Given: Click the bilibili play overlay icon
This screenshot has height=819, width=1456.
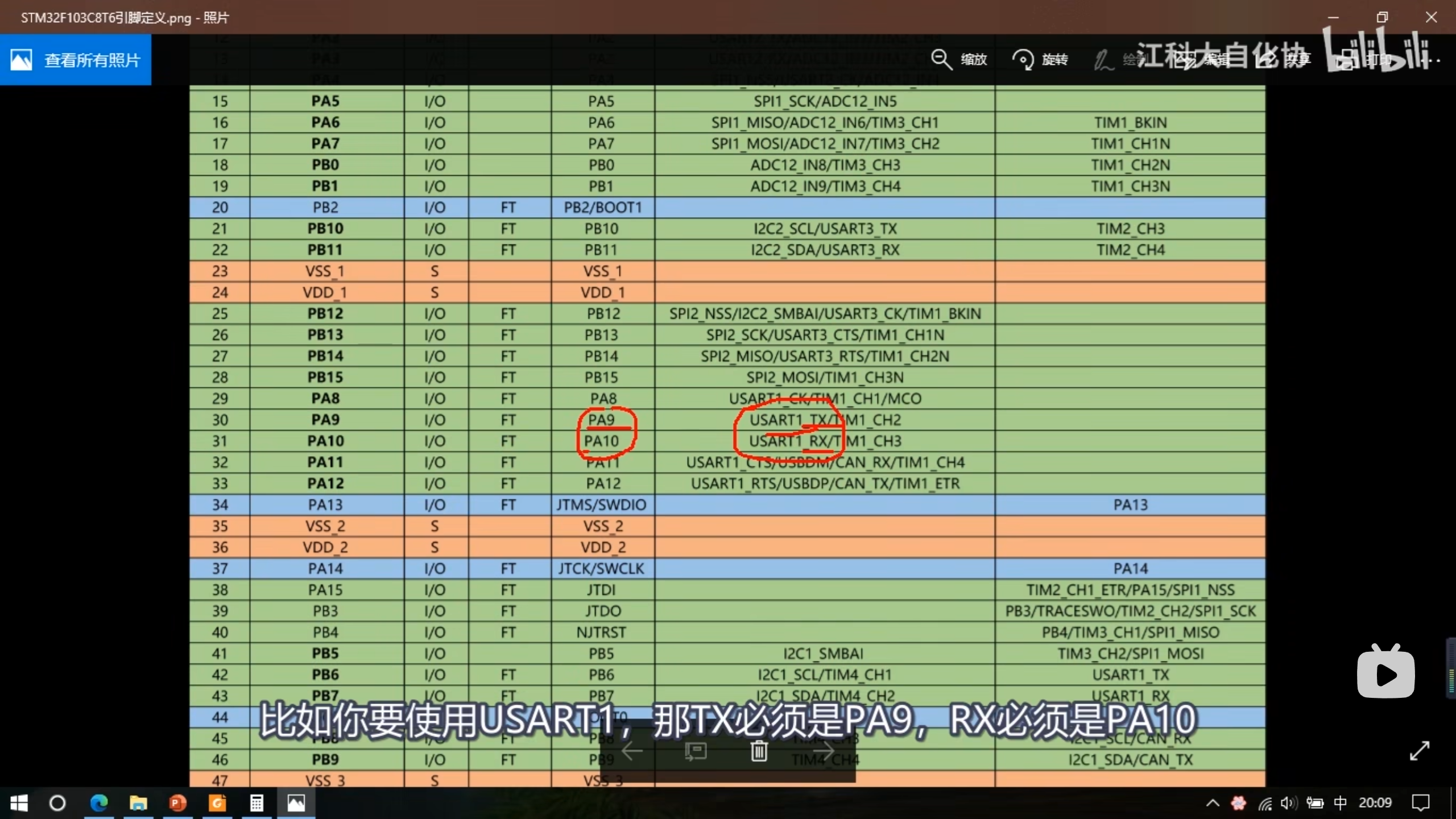Looking at the screenshot, I should [x=1385, y=674].
